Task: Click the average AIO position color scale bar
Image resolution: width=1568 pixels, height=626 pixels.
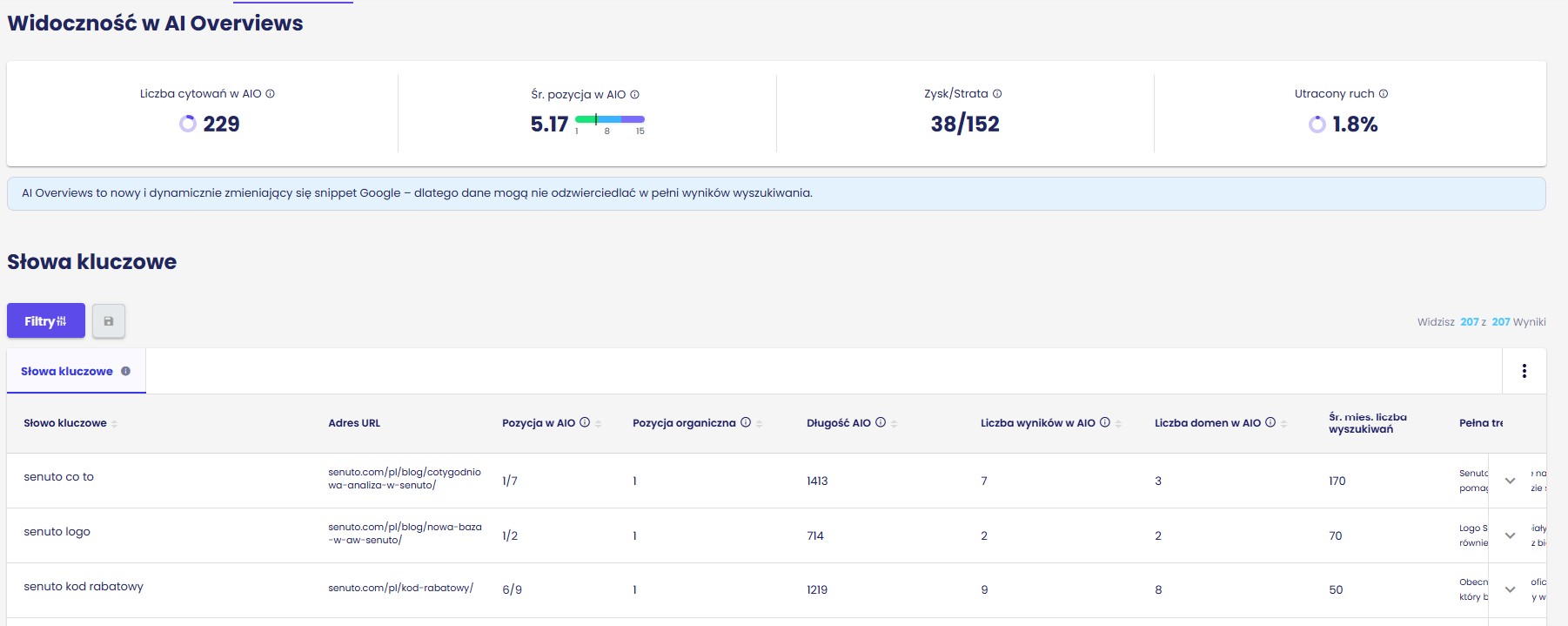Action: click(x=610, y=119)
